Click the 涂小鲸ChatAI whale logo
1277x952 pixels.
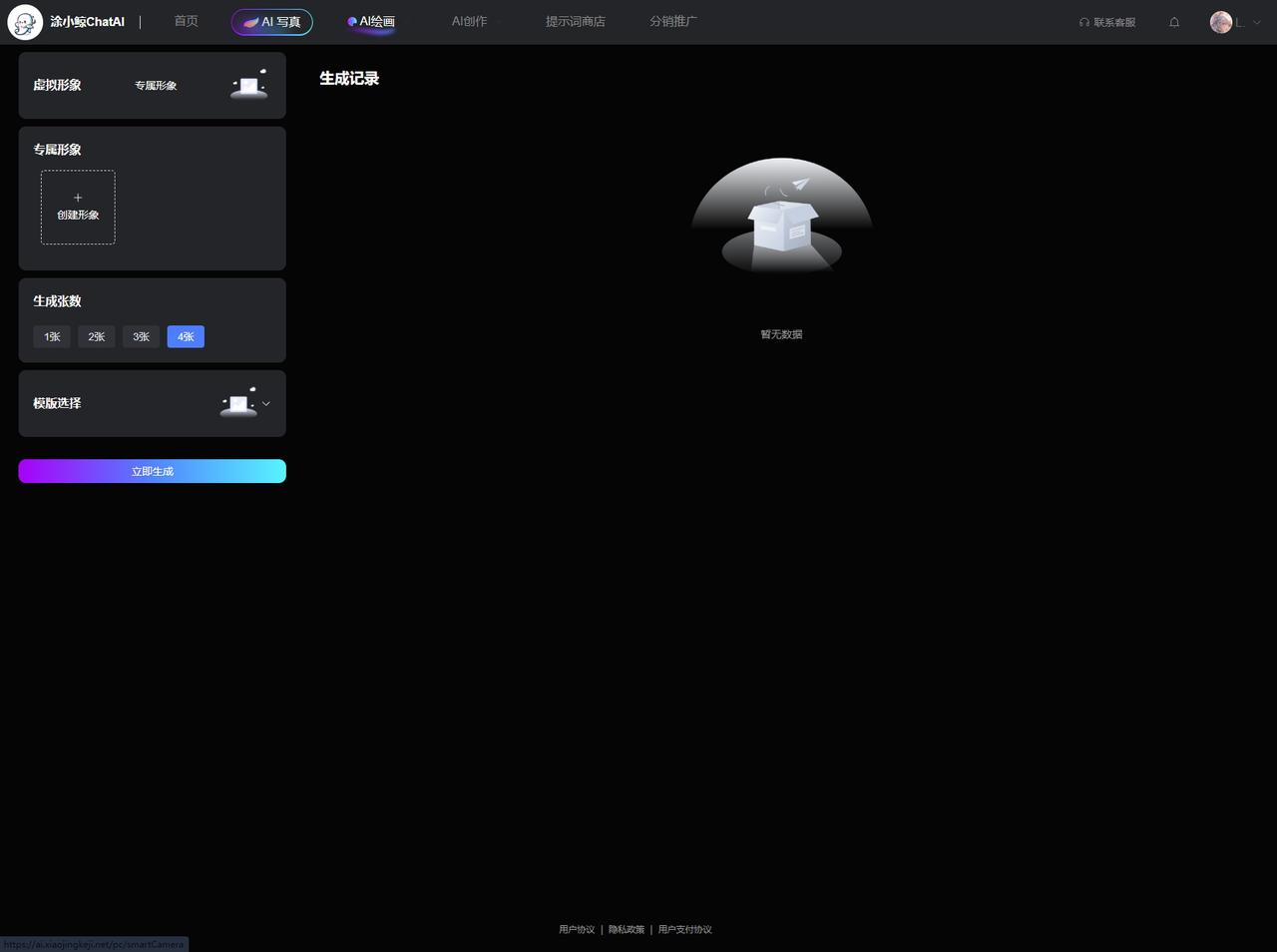25,22
